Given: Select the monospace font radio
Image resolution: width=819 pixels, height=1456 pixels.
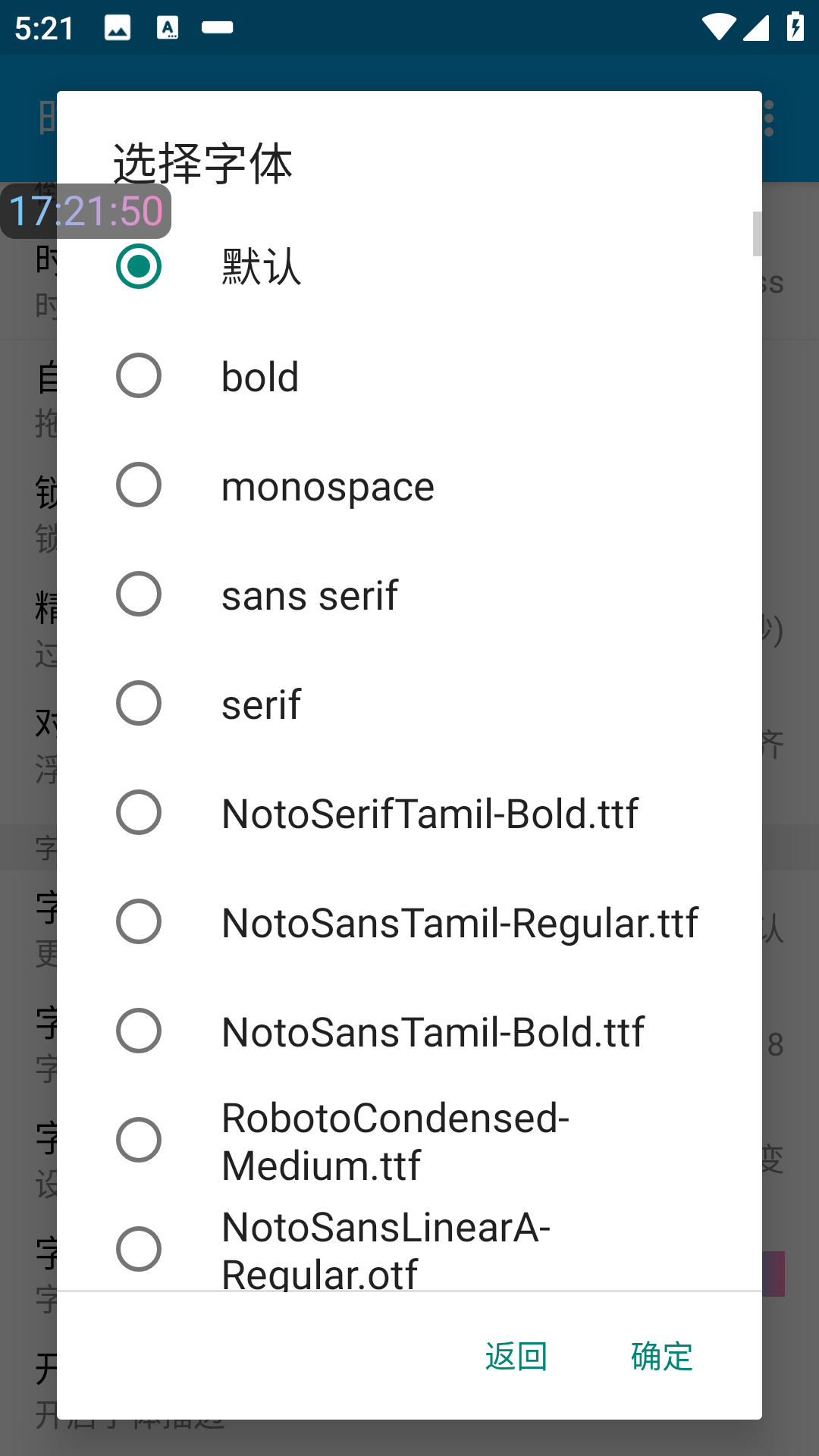Looking at the screenshot, I should (x=139, y=485).
